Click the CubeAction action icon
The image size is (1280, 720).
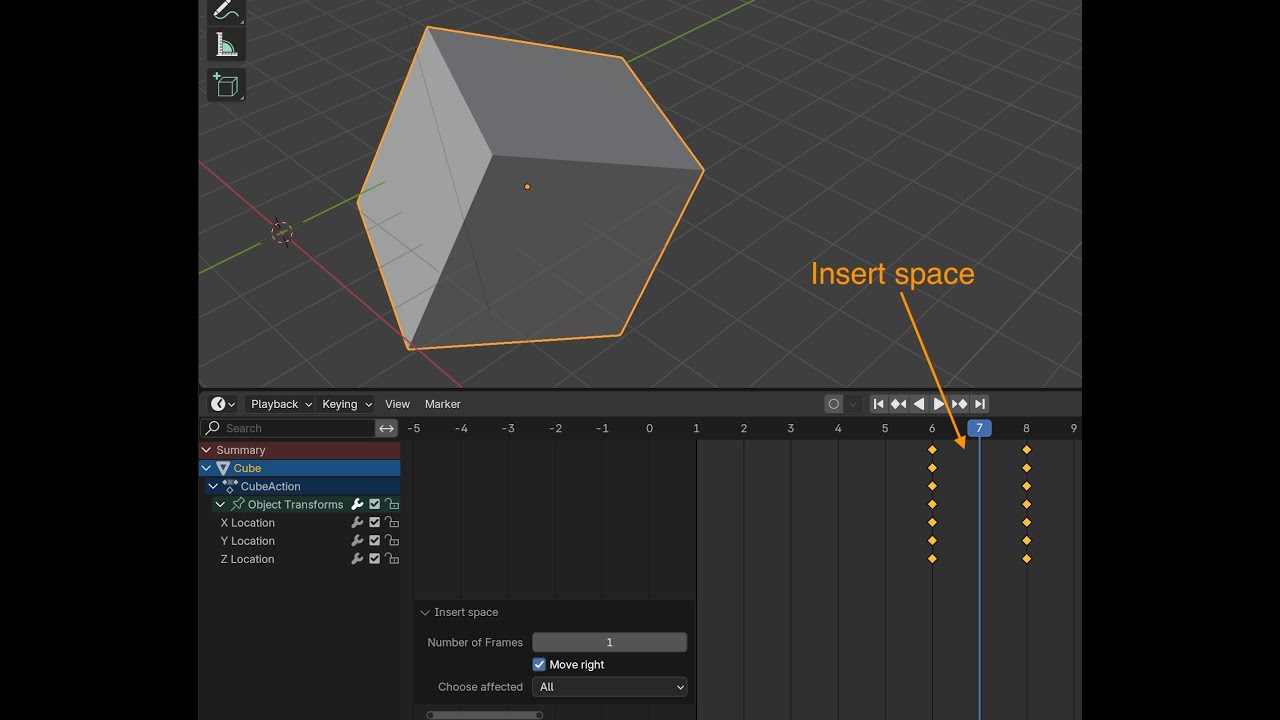pos(230,486)
